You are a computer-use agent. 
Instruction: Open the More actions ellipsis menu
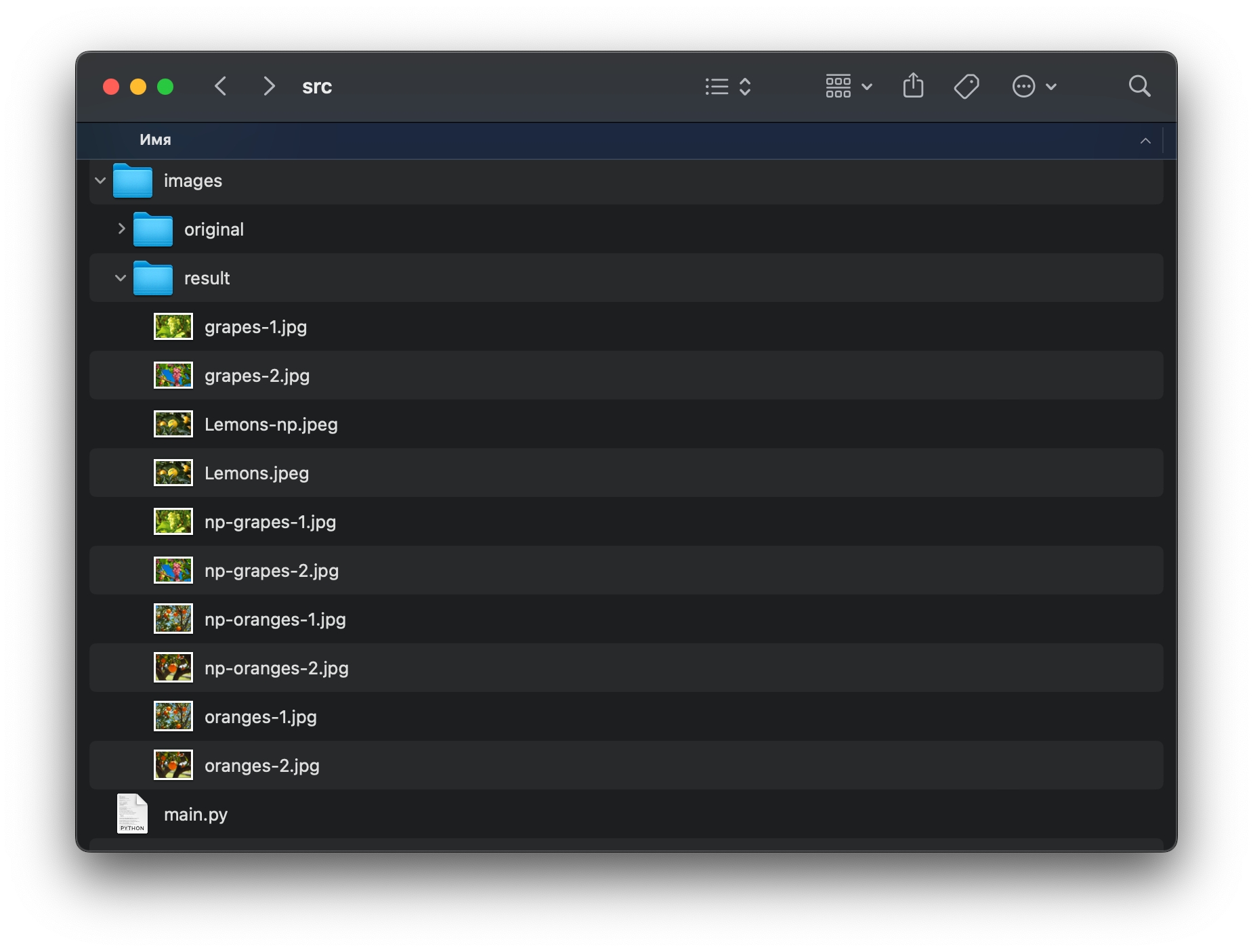pyautogui.click(x=1034, y=86)
